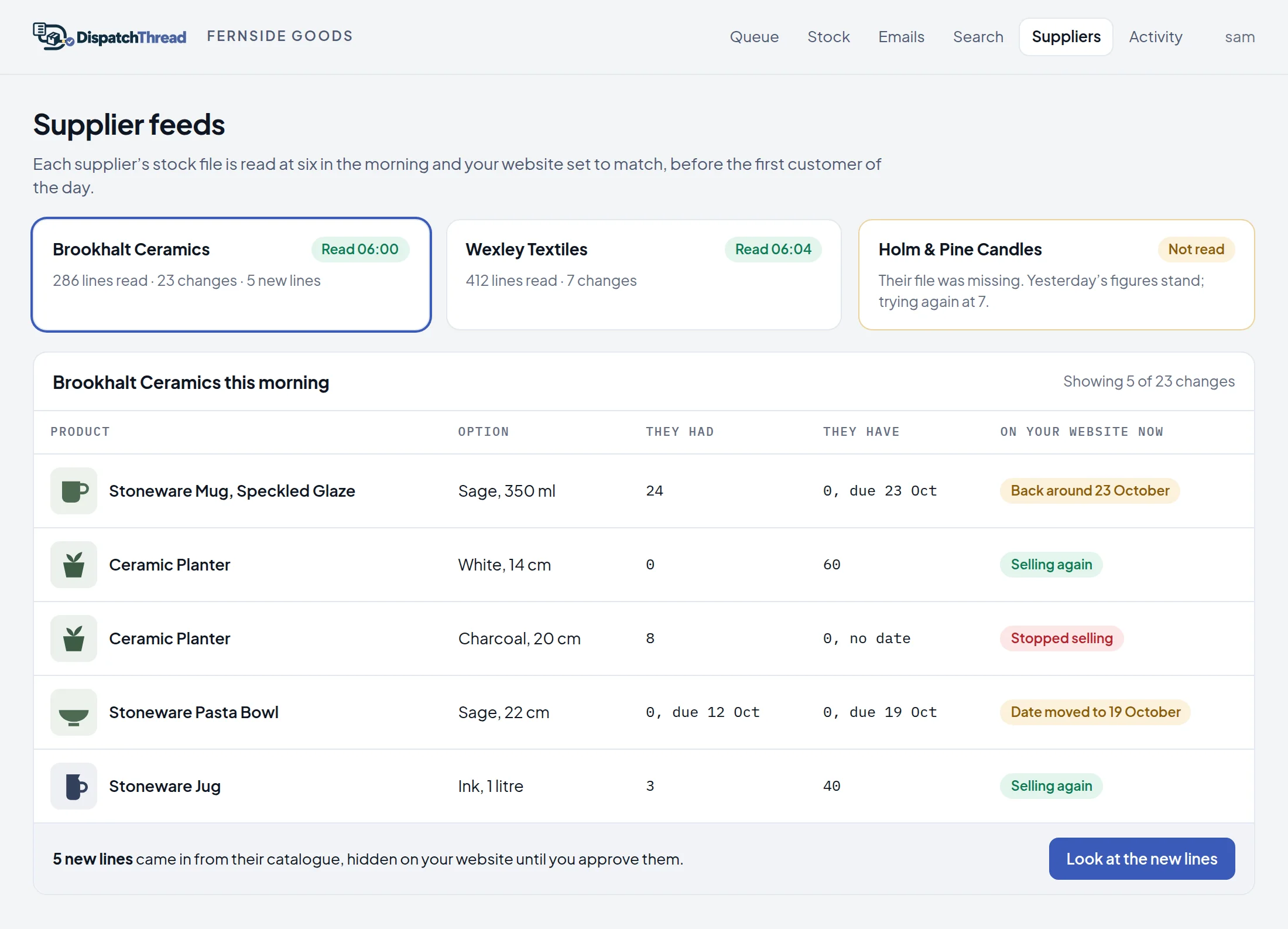Screen dimensions: 1288x929
Task: Click the Look at the new lines button
Action: click(1142, 859)
